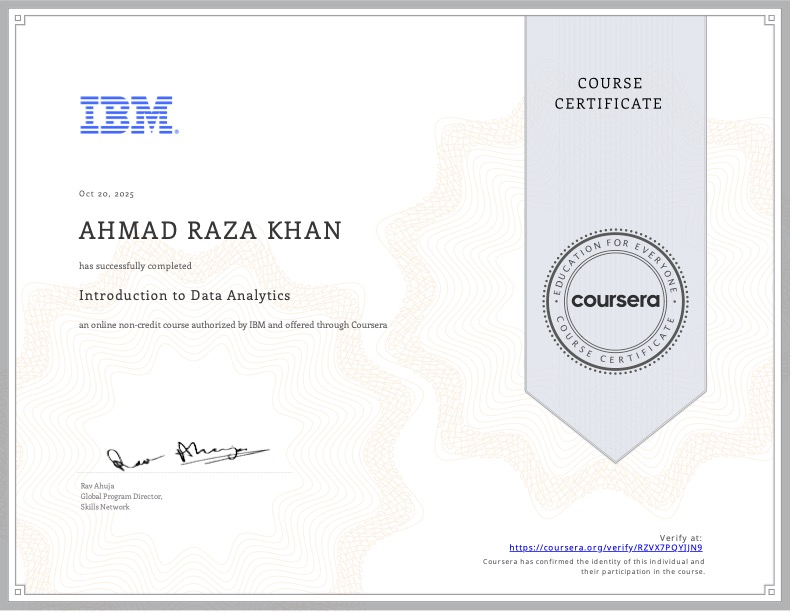Image resolution: width=792 pixels, height=612 pixels.
Task: Click the Rav Ahuja handwritten signature
Action: 187,454
